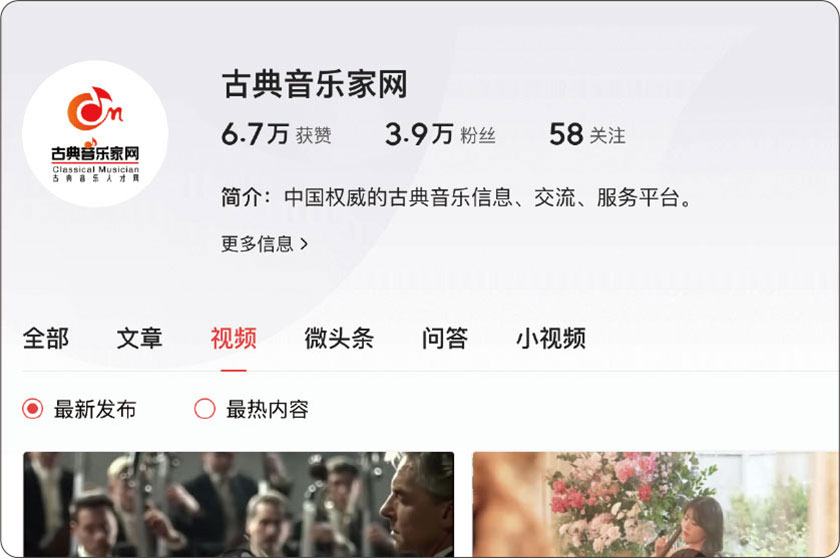Viewport: 840px width, 558px height.
Task: Click the 6.7万 获赞 count
Action: pos(276,134)
